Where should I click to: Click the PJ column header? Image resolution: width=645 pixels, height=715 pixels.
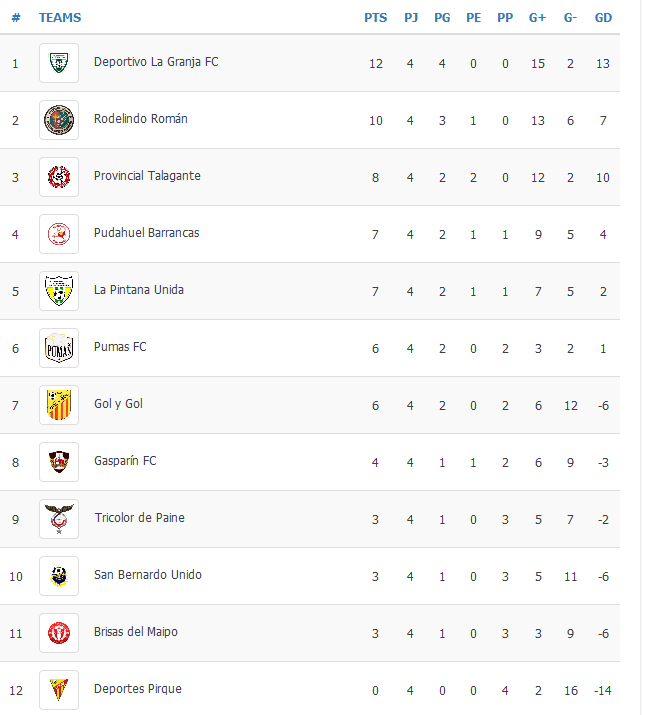(x=411, y=18)
